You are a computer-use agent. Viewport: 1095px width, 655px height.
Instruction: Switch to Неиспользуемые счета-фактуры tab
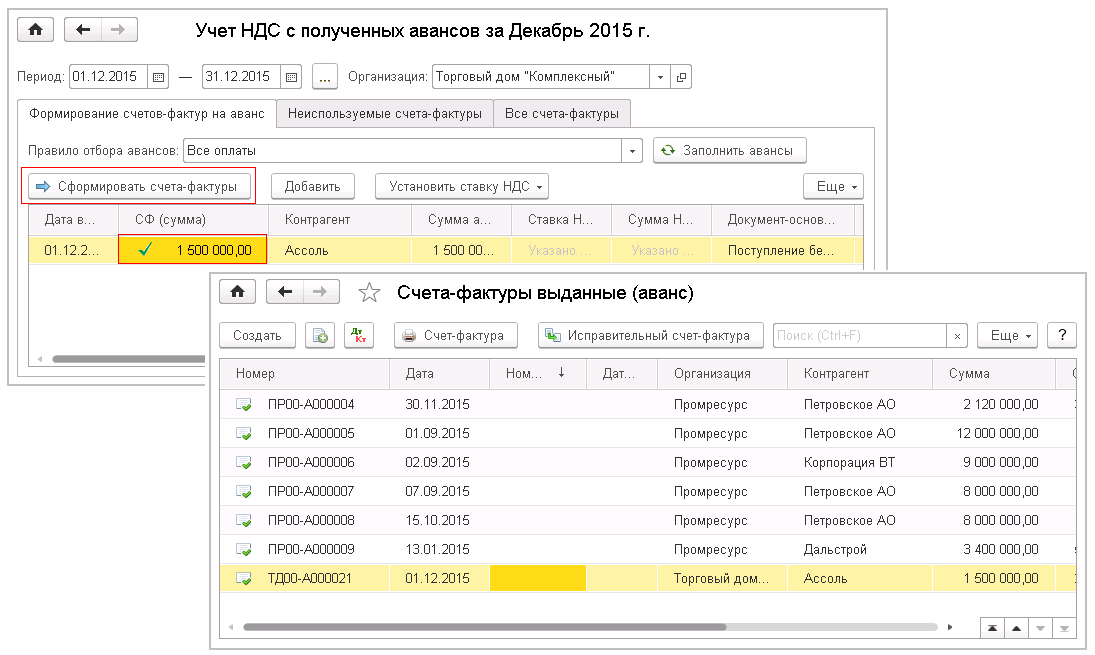pos(385,114)
